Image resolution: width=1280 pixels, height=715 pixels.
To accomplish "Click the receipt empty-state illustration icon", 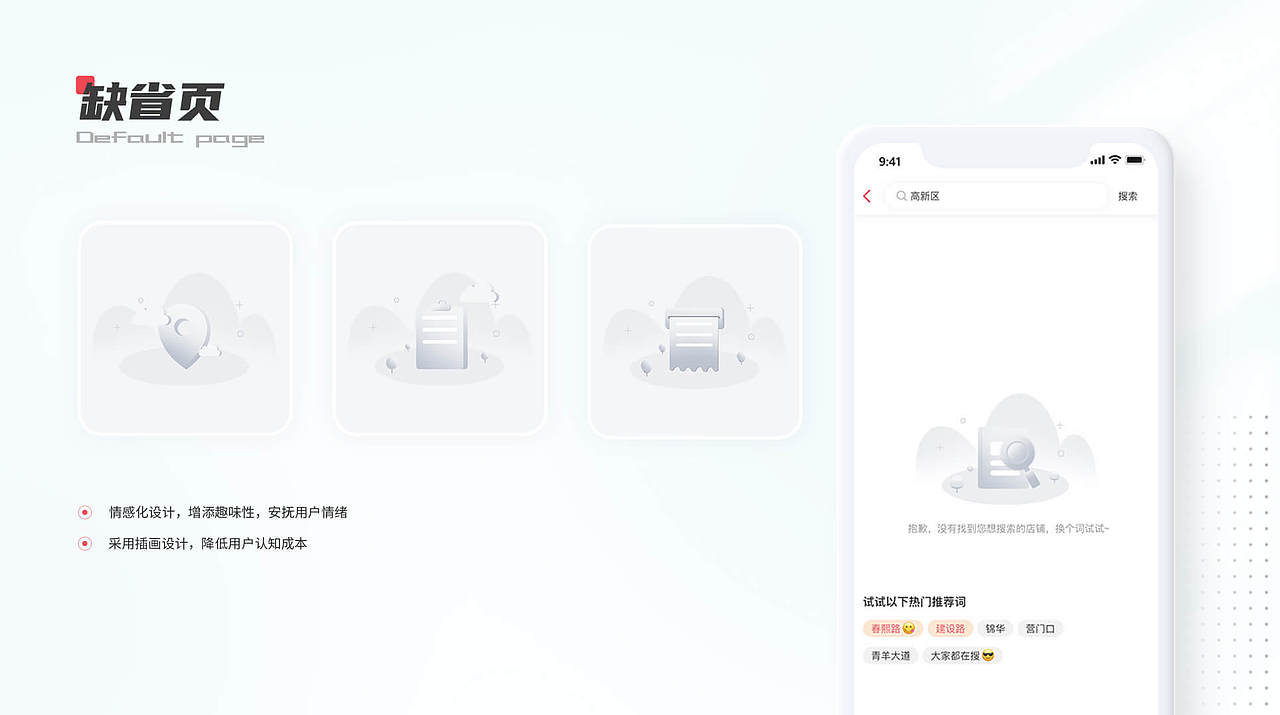I will [695, 335].
